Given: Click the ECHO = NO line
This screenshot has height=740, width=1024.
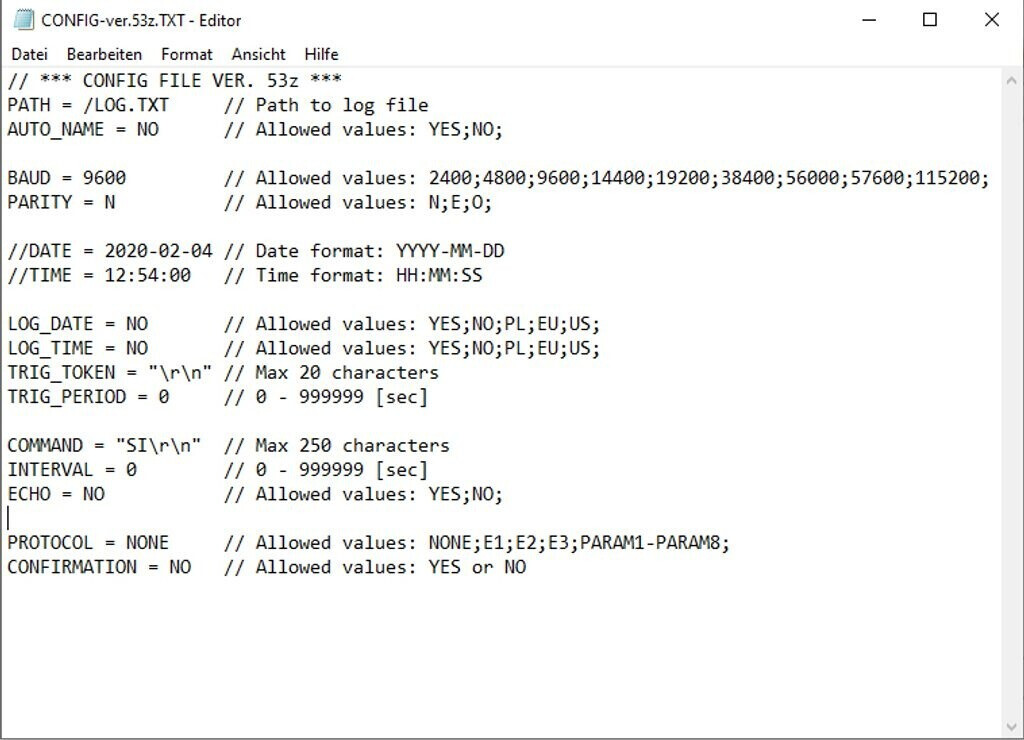Looking at the screenshot, I should click(x=56, y=494).
